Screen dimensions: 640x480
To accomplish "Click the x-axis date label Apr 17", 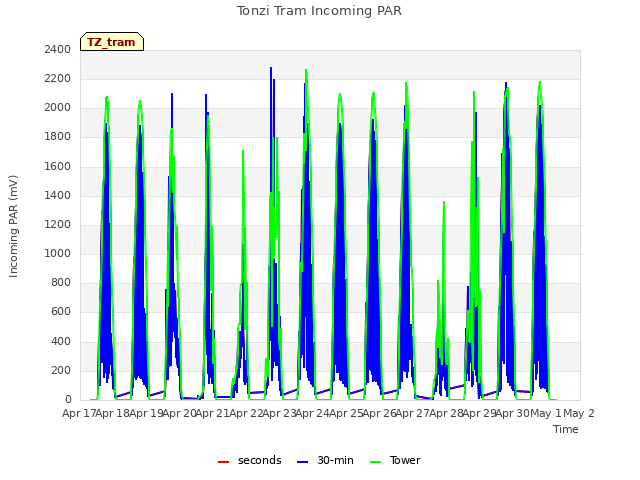I will point(78,413).
